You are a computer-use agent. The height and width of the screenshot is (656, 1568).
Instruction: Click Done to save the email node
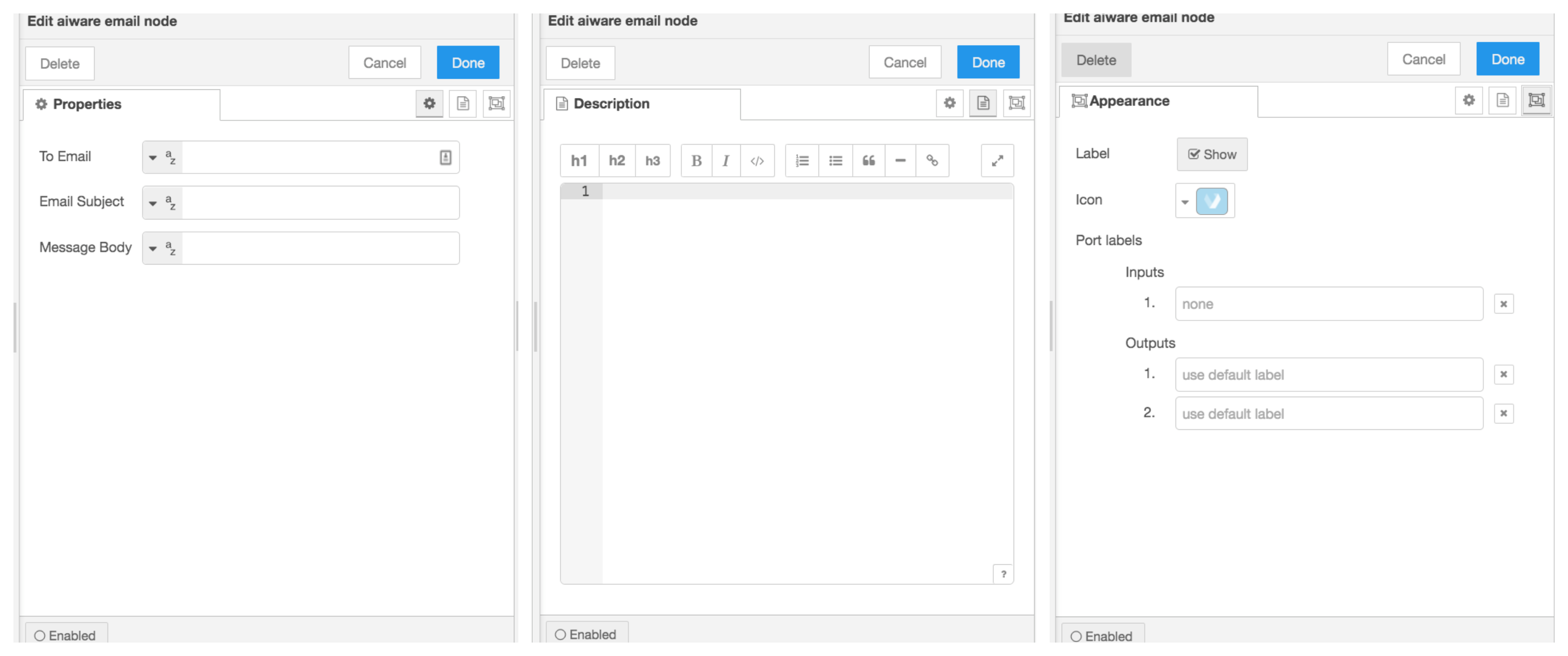pyautogui.click(x=467, y=62)
